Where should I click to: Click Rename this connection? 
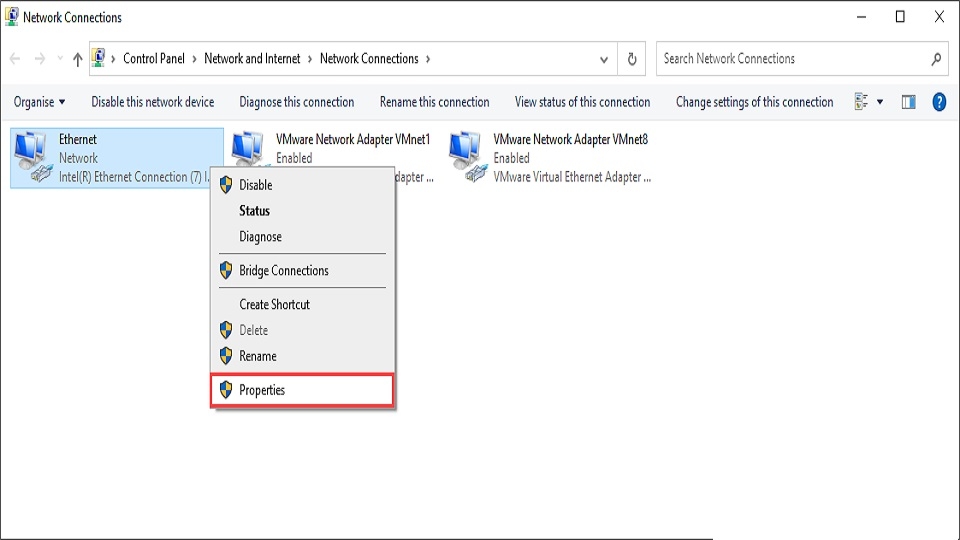[435, 102]
